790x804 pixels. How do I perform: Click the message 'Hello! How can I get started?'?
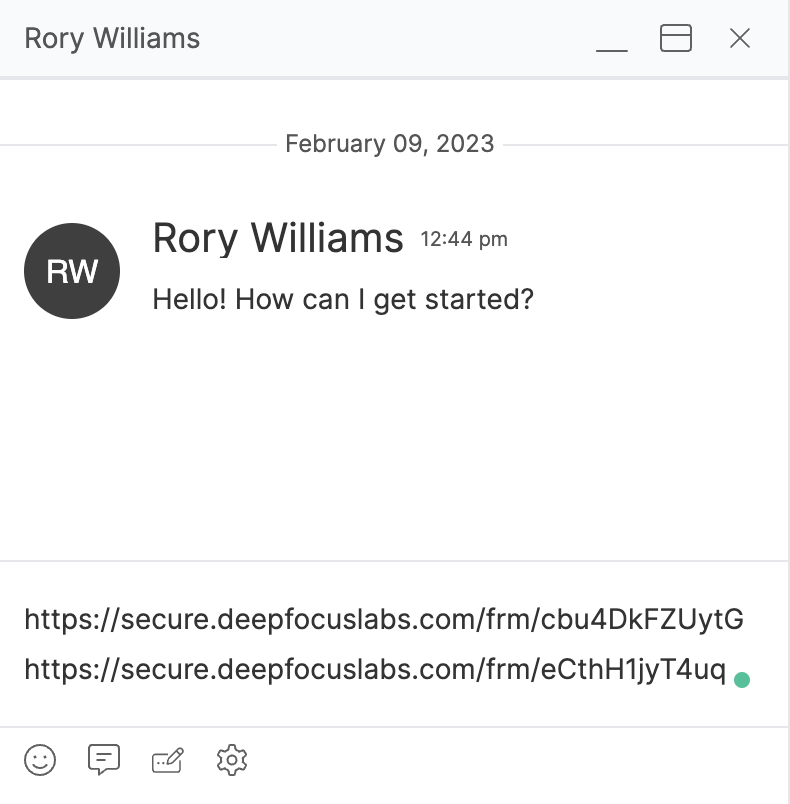(x=343, y=299)
